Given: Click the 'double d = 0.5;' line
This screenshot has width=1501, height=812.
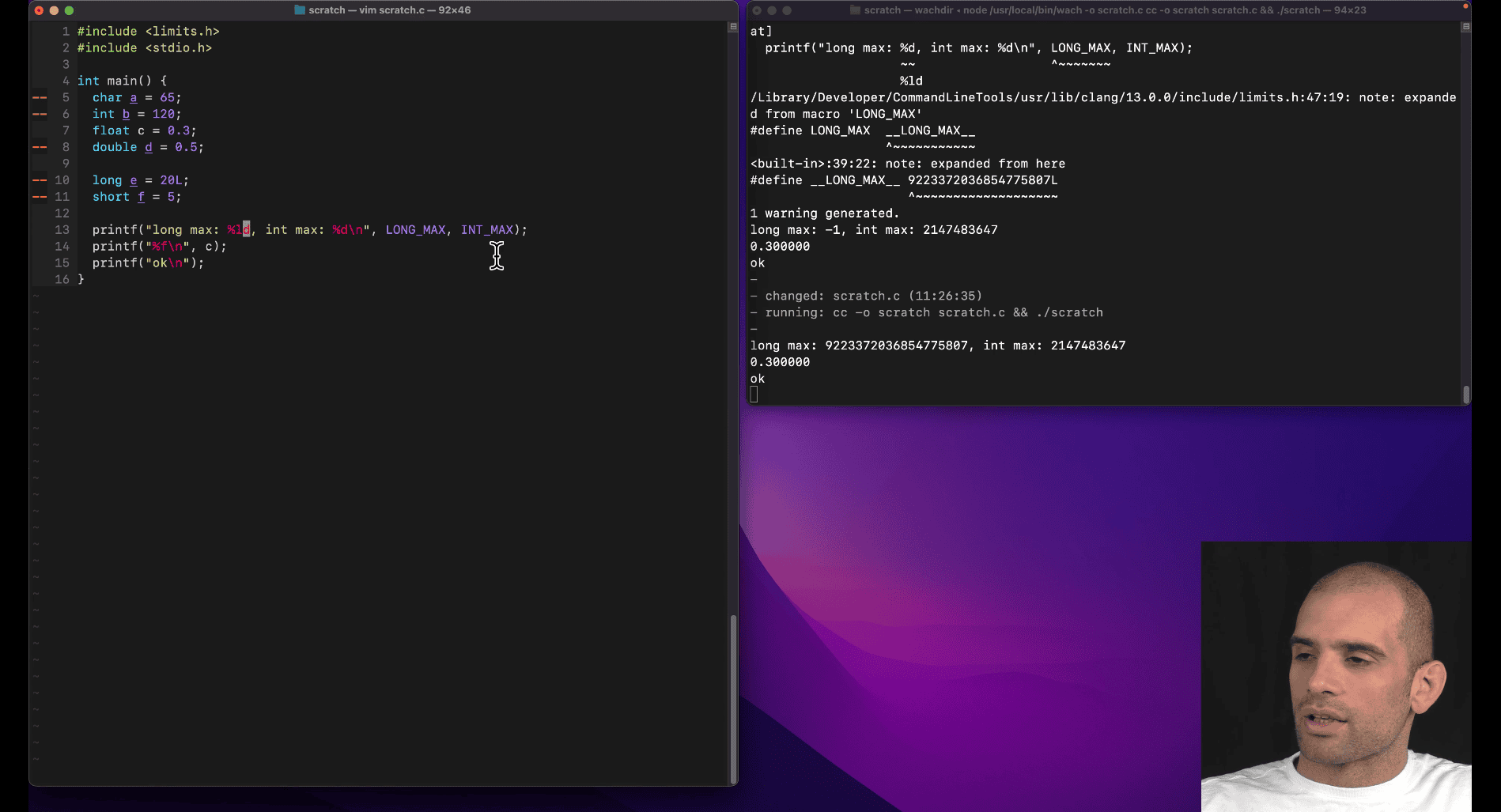Looking at the screenshot, I should click(148, 148).
